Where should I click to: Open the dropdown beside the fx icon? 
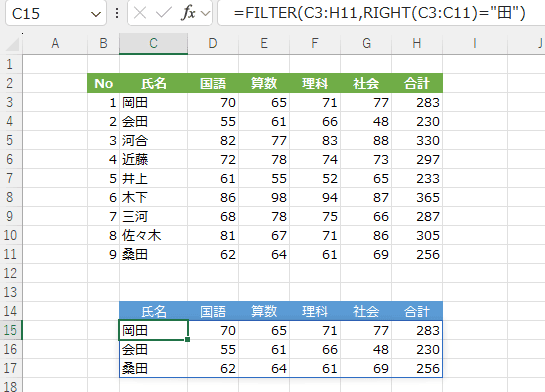pyautogui.click(x=206, y=14)
